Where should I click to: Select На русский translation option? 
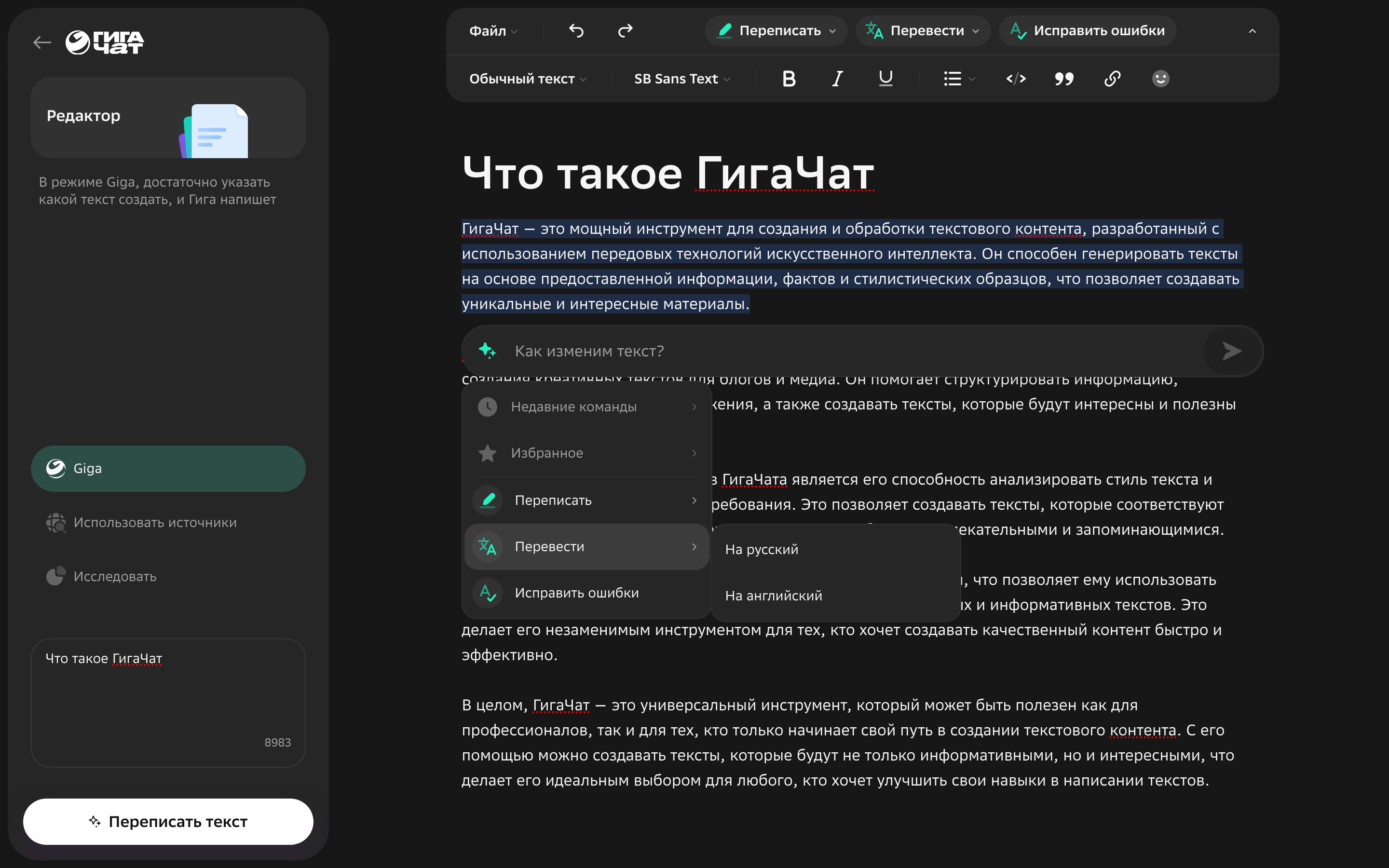(836, 549)
